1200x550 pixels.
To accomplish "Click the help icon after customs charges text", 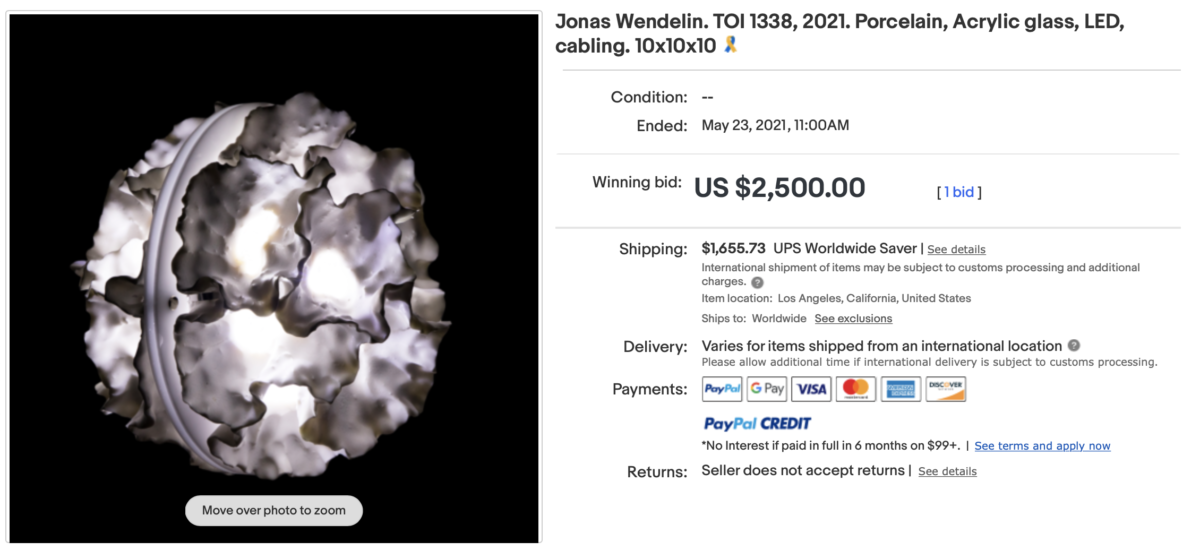I will pyautogui.click(x=757, y=283).
